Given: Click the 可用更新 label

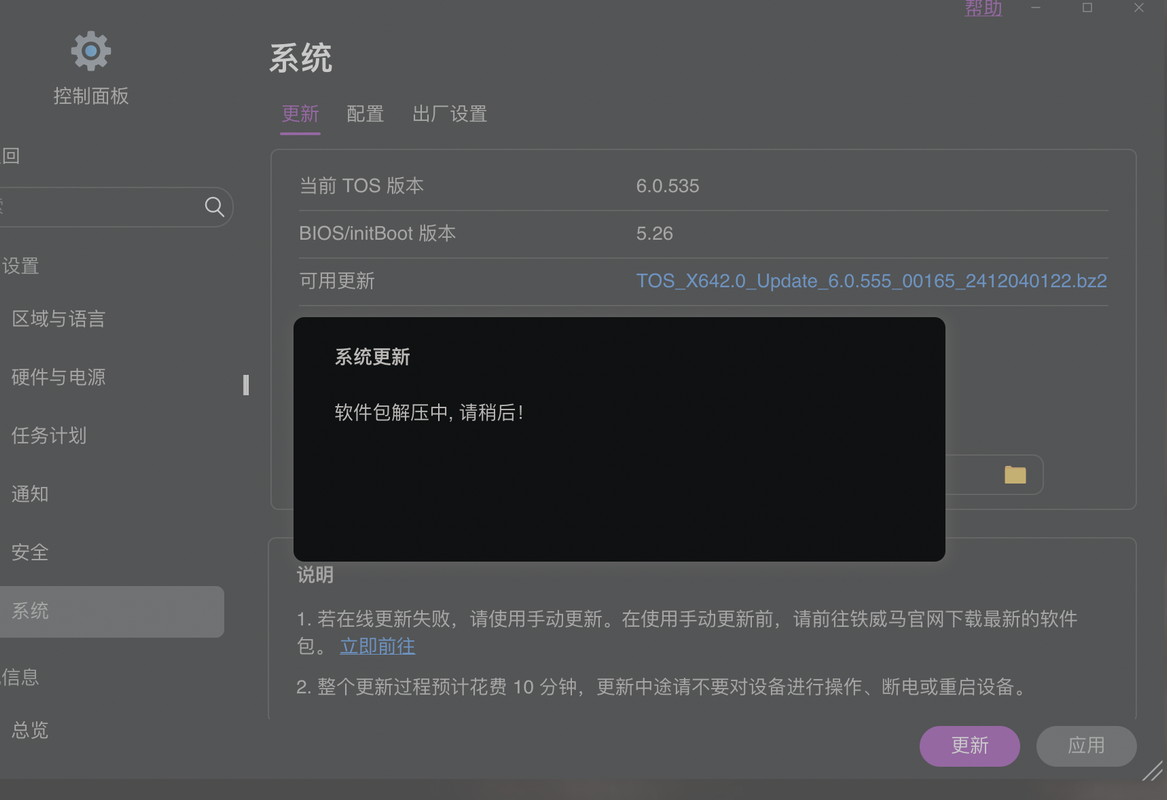Looking at the screenshot, I should pos(336,281).
